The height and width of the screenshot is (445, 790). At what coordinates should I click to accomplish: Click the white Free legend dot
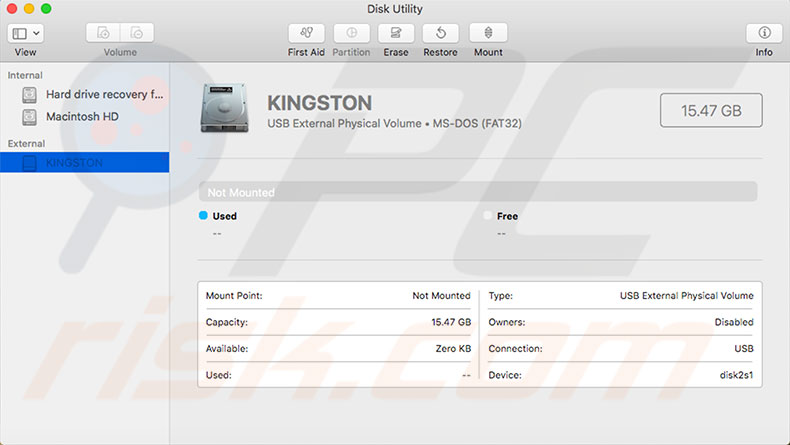click(x=487, y=215)
